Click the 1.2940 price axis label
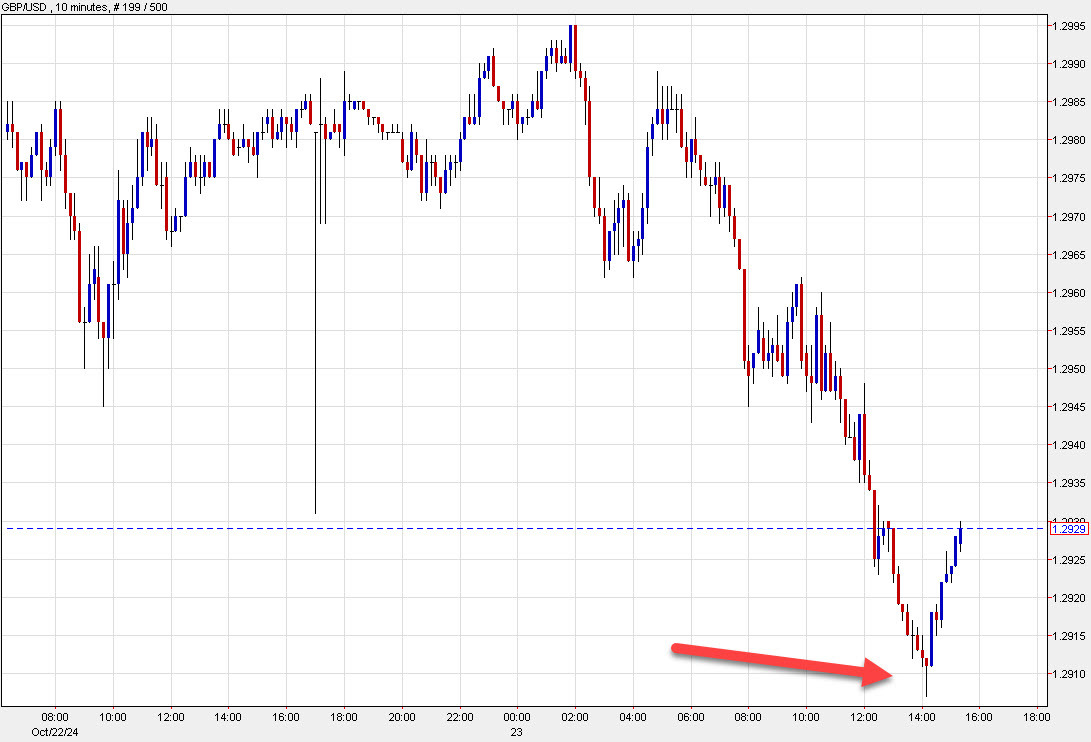The width and height of the screenshot is (1091, 742). [x=1069, y=445]
